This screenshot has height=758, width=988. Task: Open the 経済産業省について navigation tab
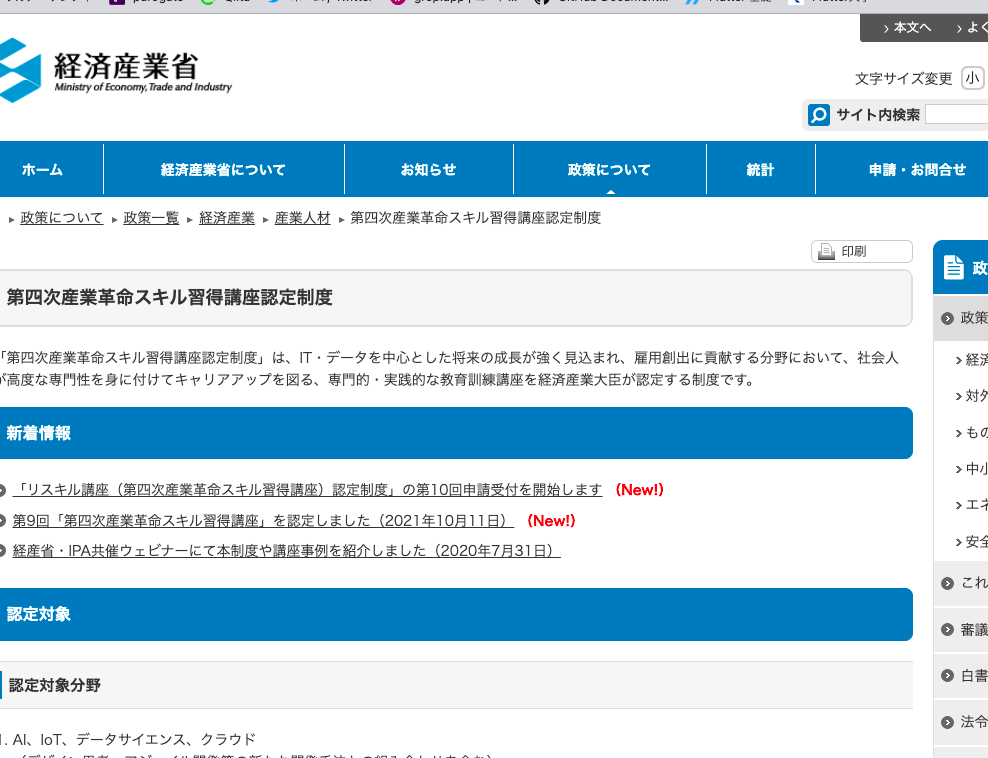click(x=224, y=169)
